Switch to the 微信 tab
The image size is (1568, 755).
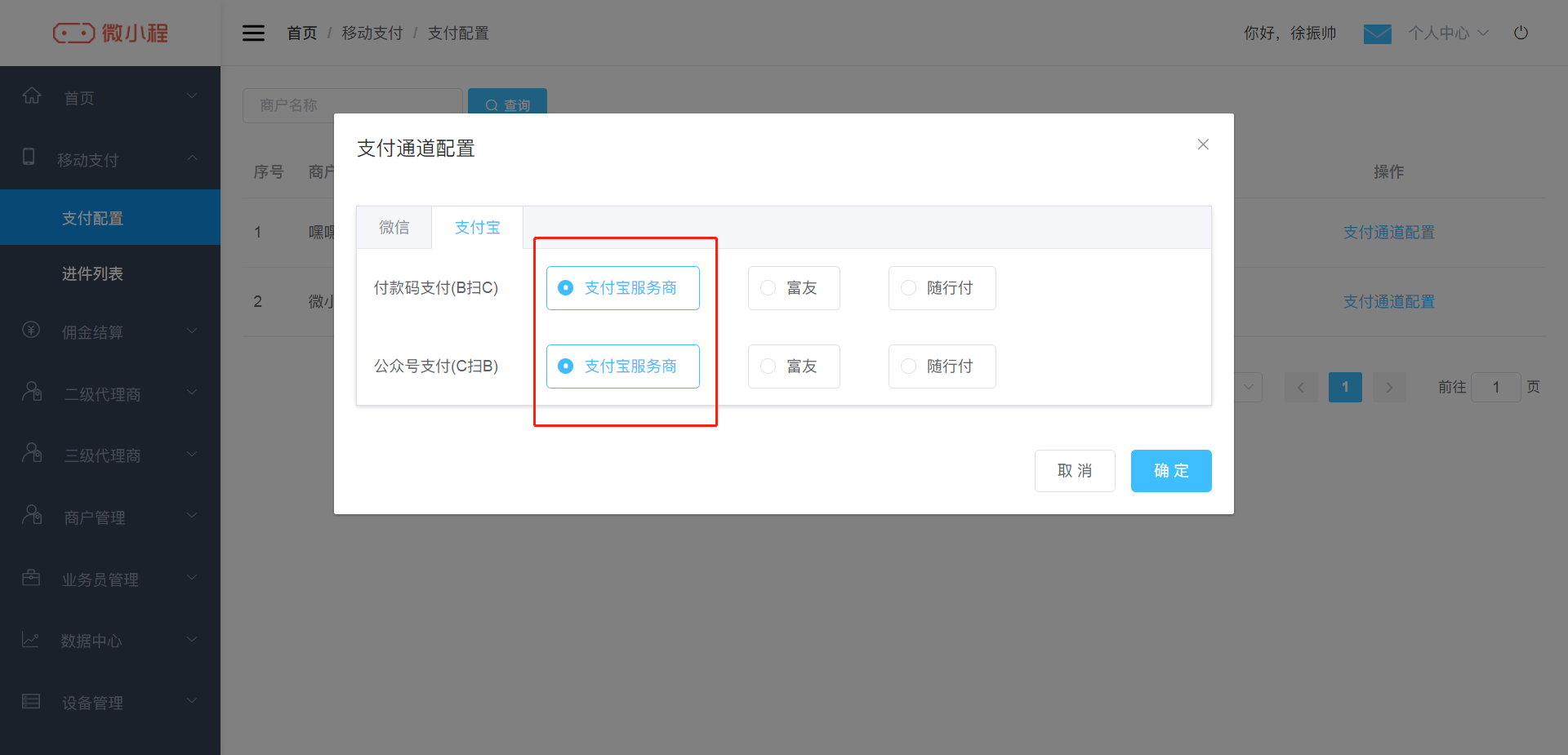pos(394,227)
